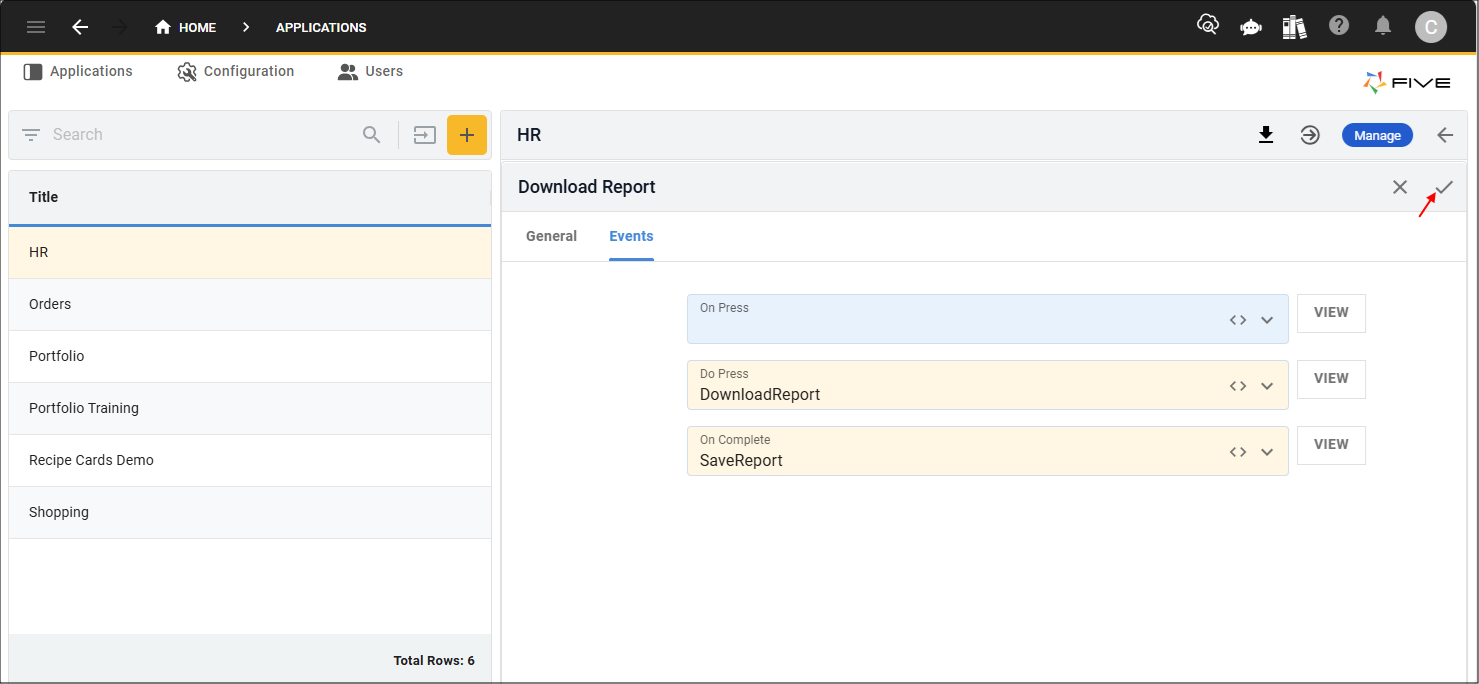Expand the On Complete dropdown arrow
Screen dimensions: 1479x684
click(1267, 452)
